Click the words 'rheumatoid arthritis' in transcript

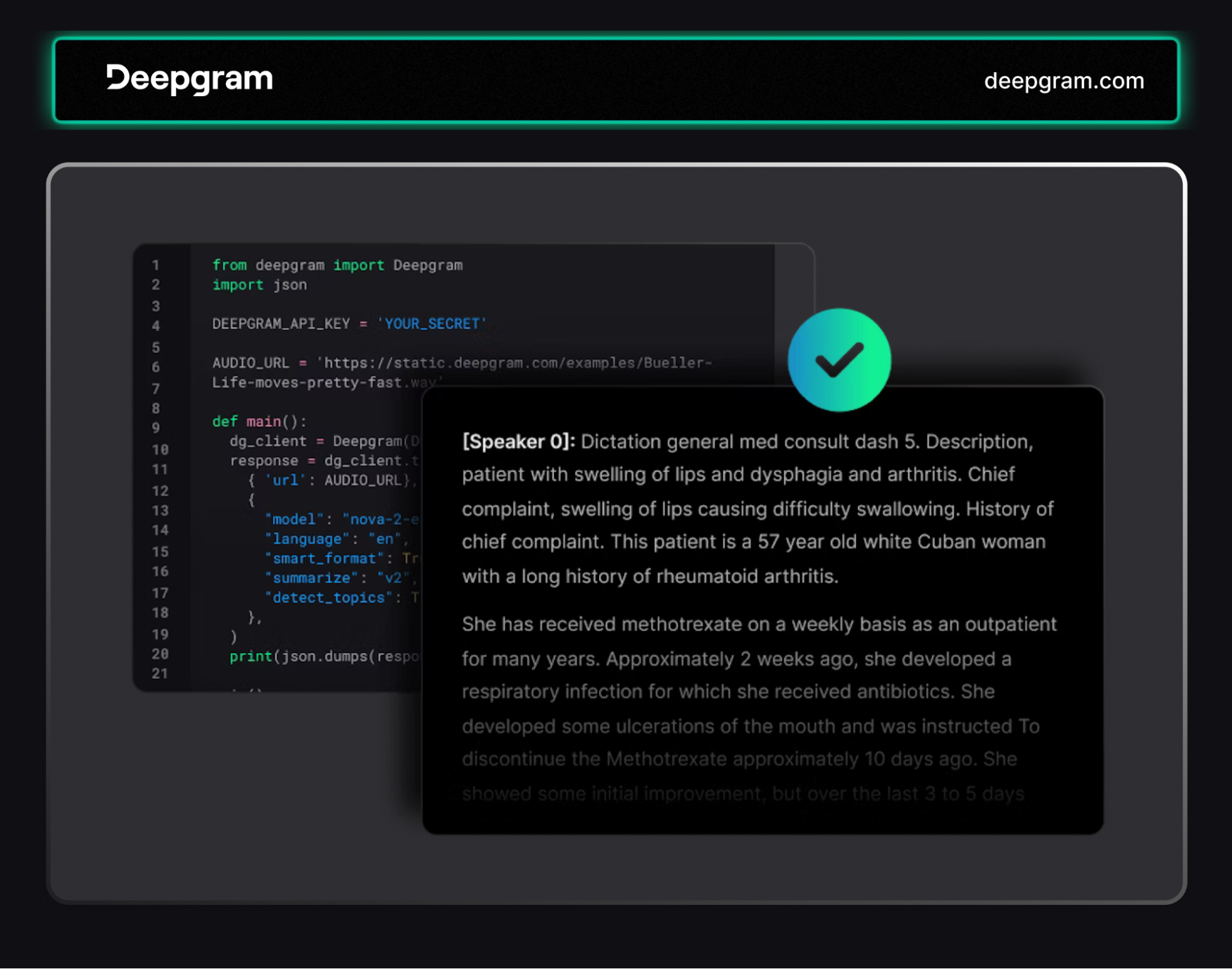click(746, 576)
